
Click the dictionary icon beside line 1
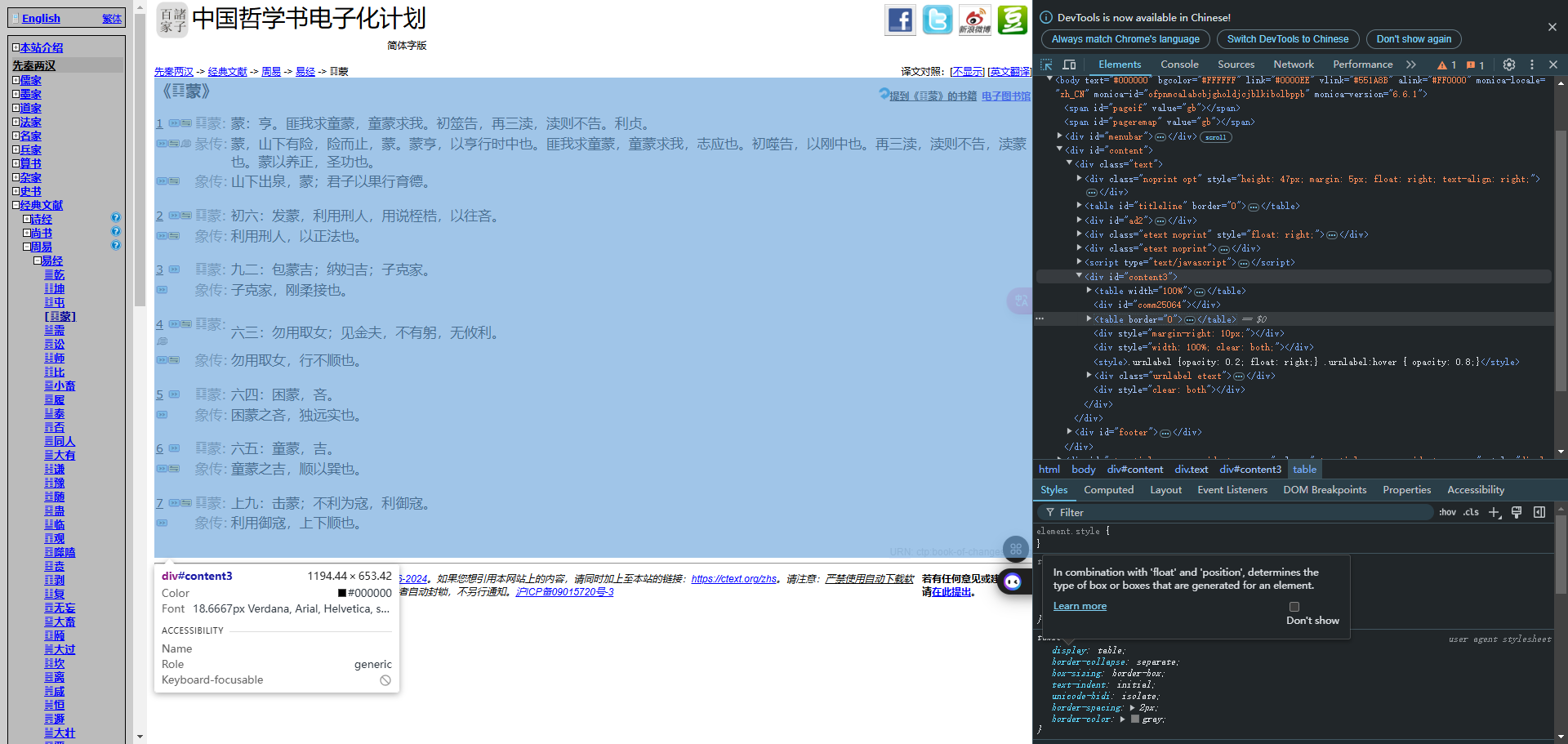[175, 123]
